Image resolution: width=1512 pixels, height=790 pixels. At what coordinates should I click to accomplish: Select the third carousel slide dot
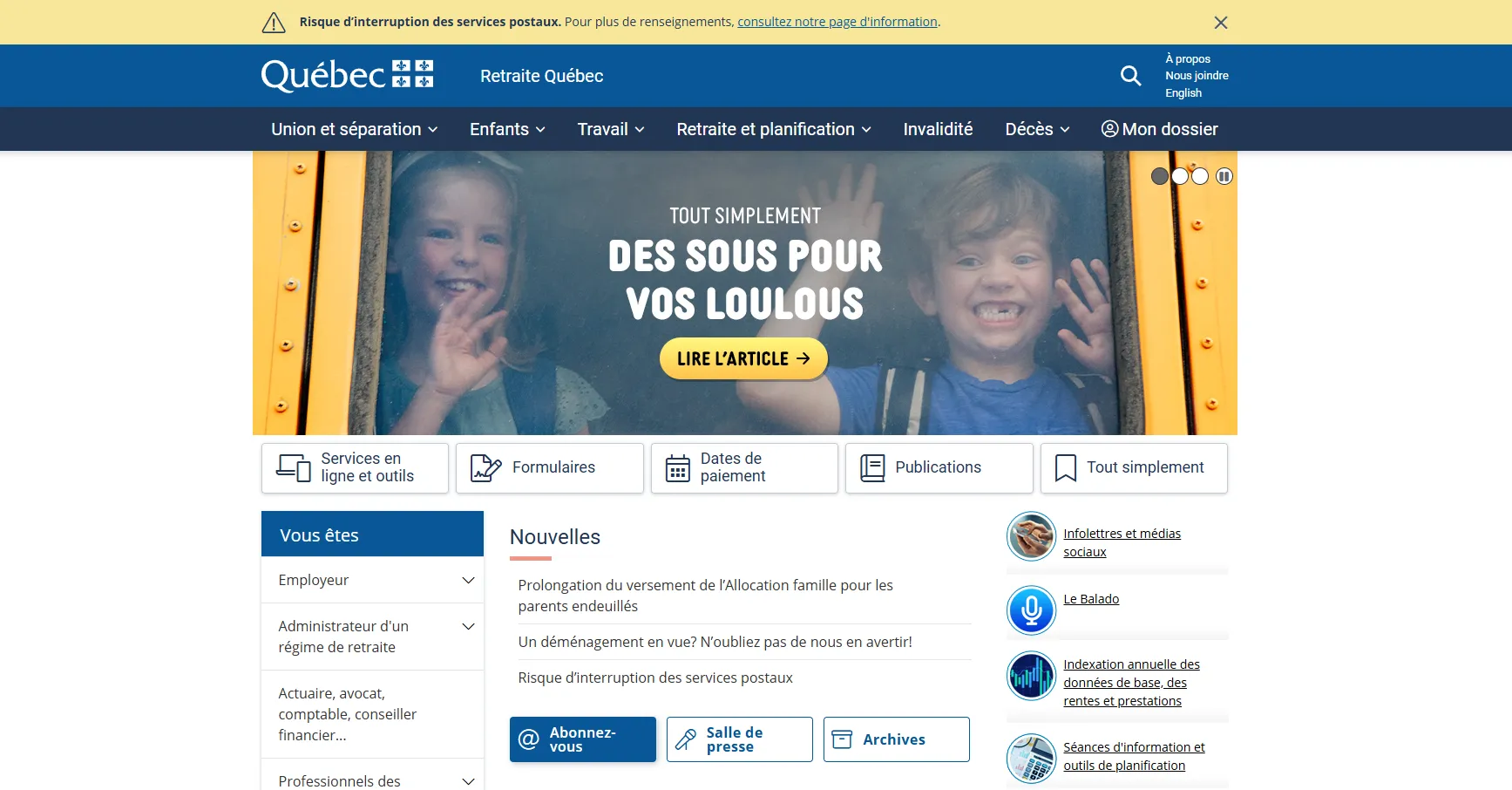1200,176
